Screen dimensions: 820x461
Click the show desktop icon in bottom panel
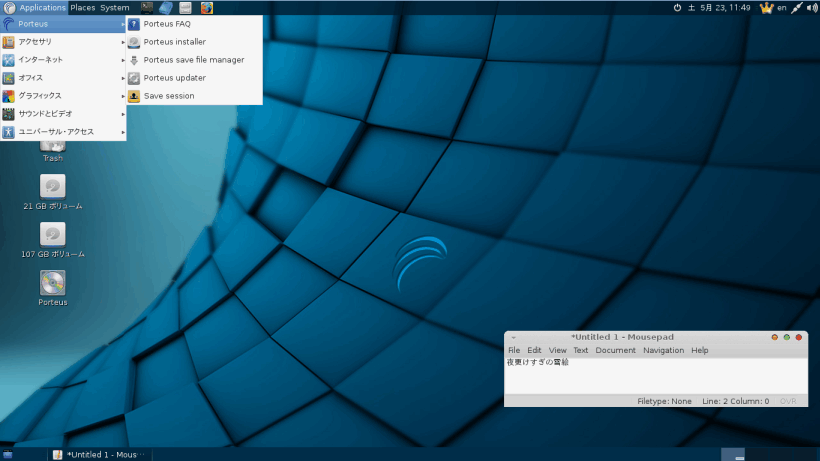click(7, 455)
